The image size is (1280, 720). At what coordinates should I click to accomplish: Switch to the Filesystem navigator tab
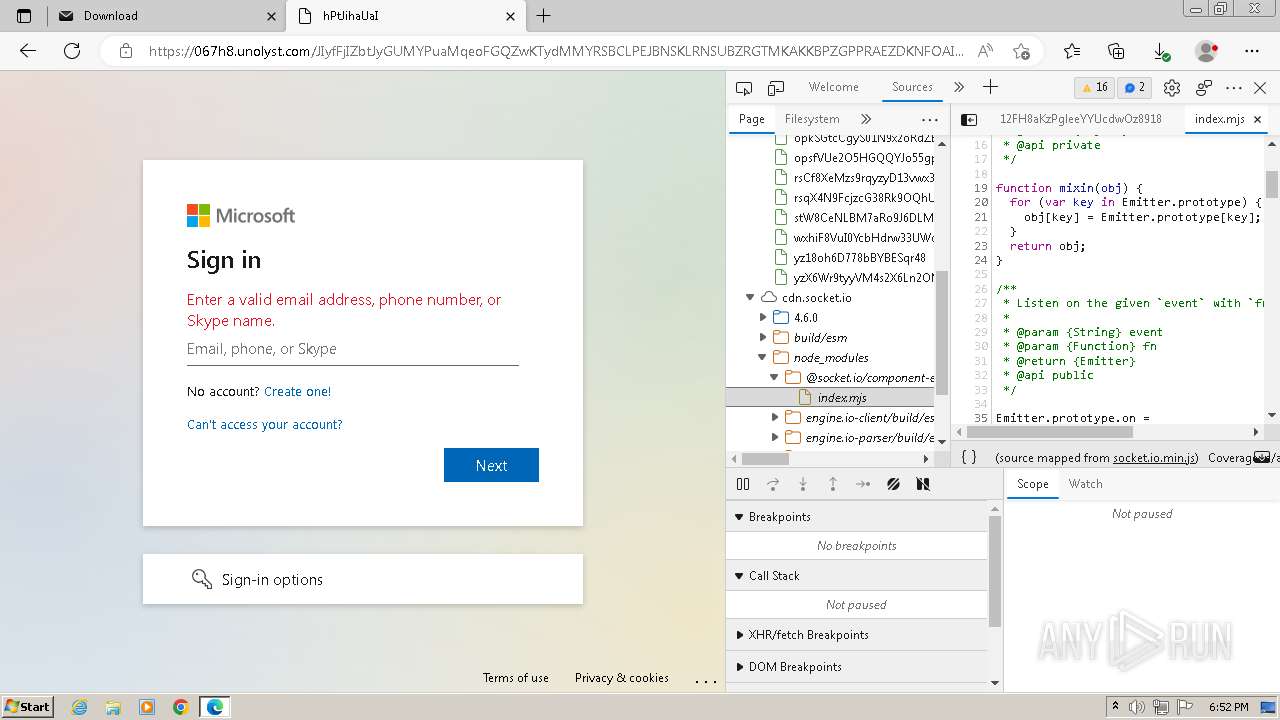point(812,119)
